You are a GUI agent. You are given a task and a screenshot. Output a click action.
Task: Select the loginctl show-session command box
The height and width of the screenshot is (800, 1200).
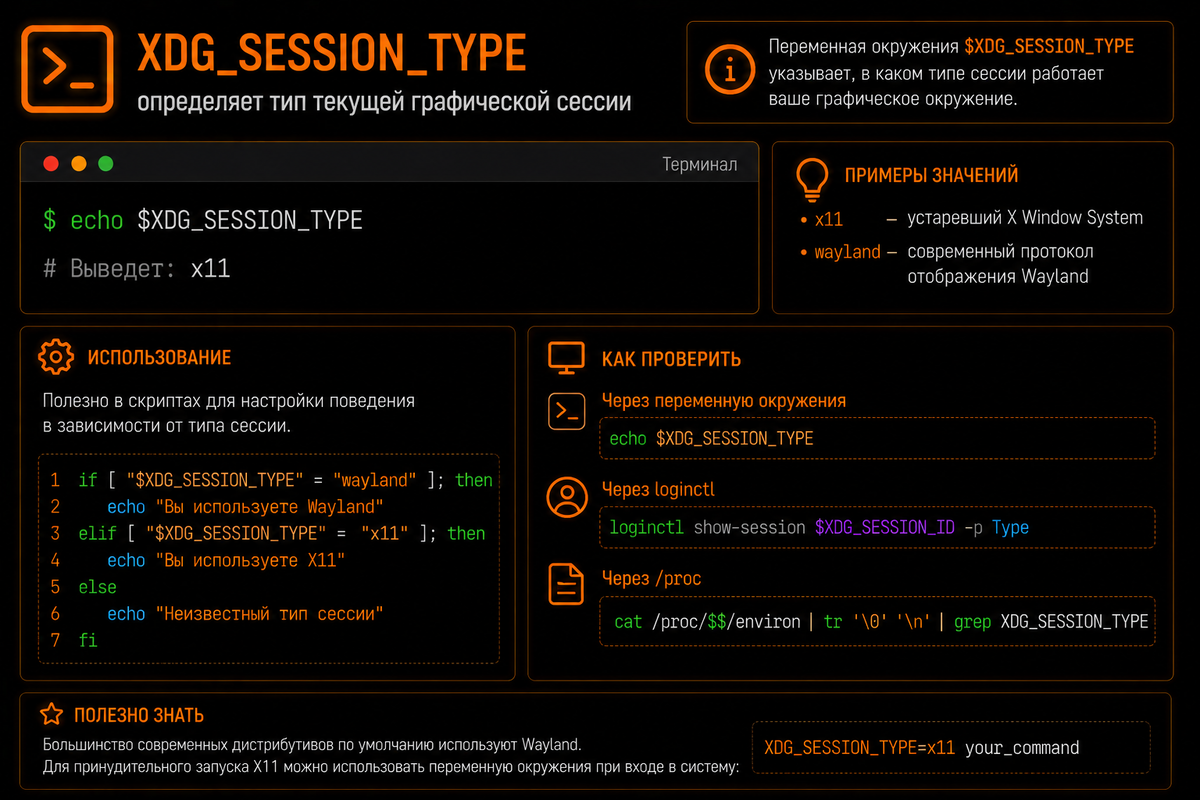pos(877,527)
